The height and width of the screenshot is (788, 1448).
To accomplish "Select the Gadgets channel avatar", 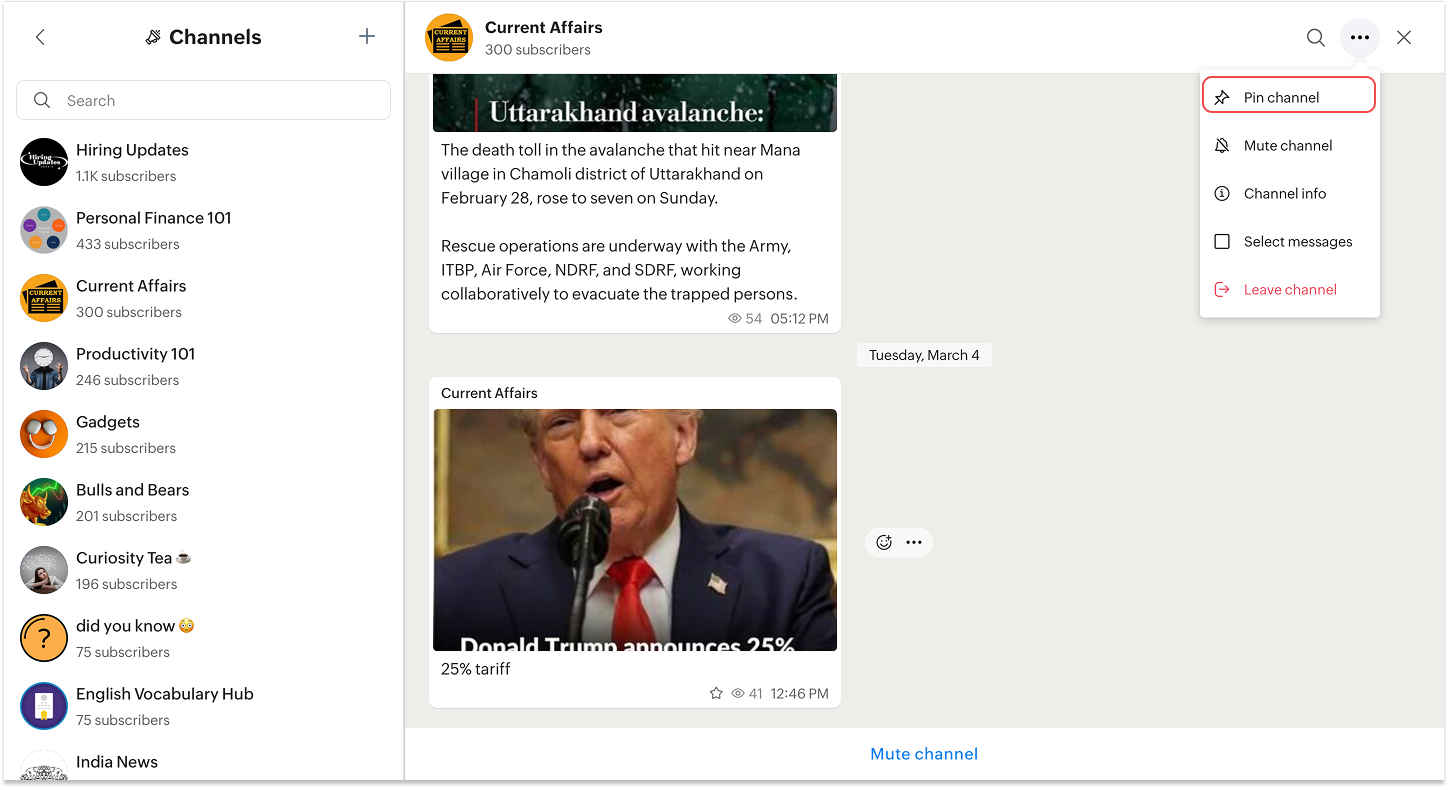I will tap(44, 434).
